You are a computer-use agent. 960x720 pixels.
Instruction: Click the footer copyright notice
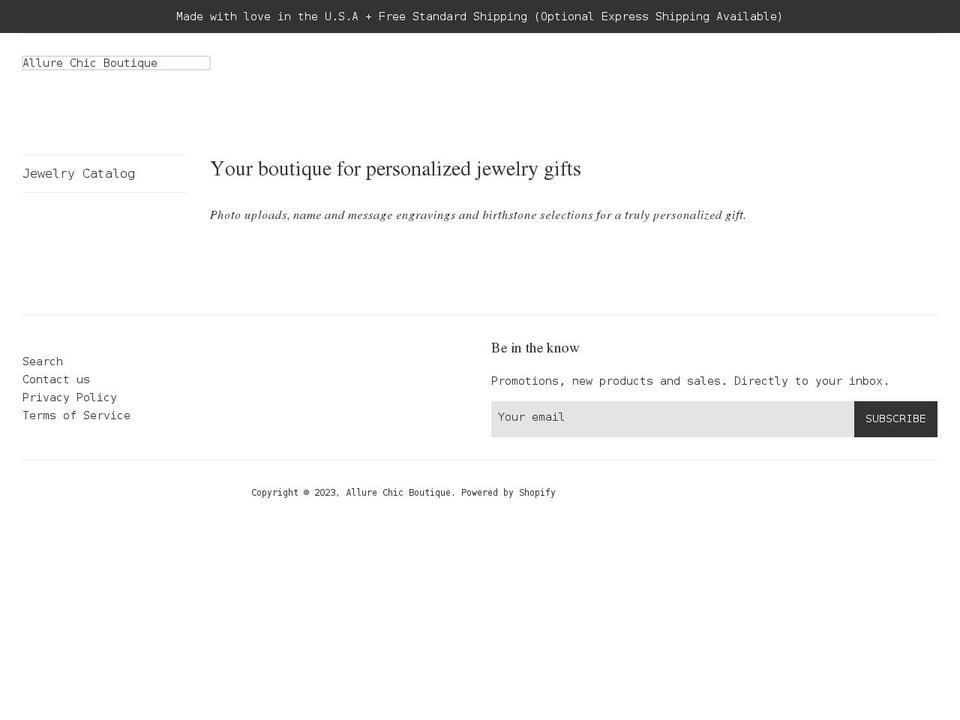[x=403, y=492]
